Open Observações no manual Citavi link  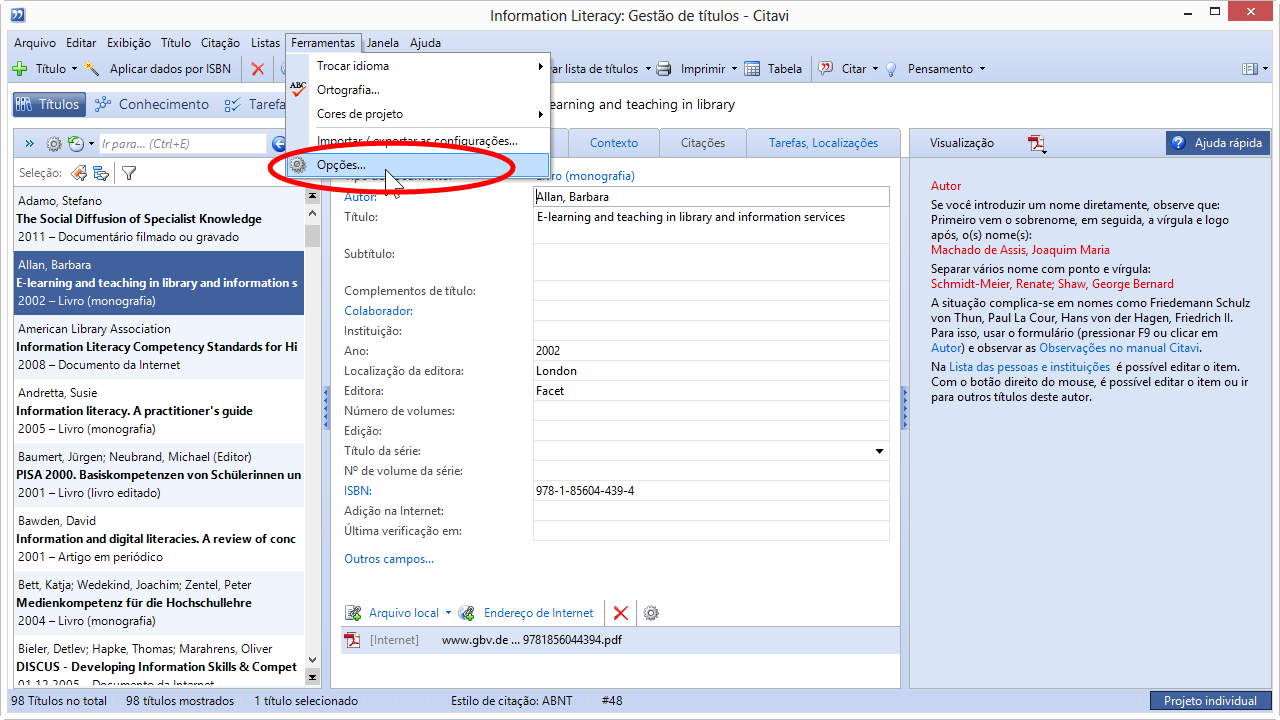coord(1119,348)
